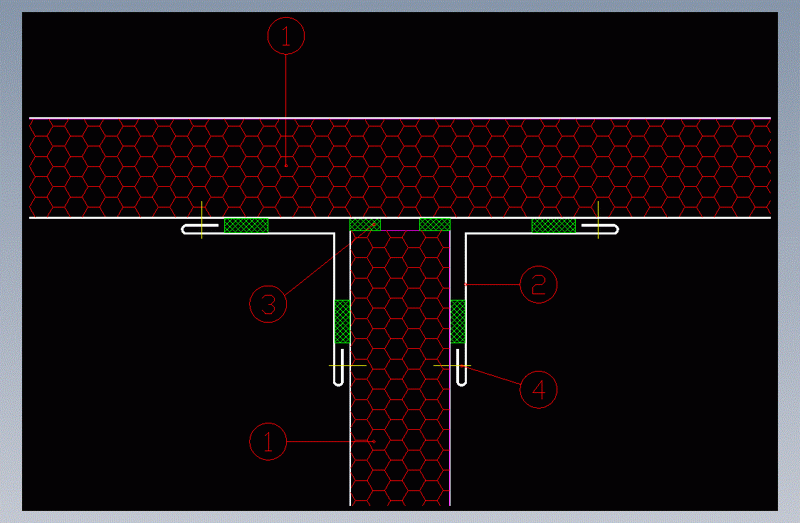Select the far-right green hatched gasket
Viewport: 800px width, 523px height.
click(553, 225)
